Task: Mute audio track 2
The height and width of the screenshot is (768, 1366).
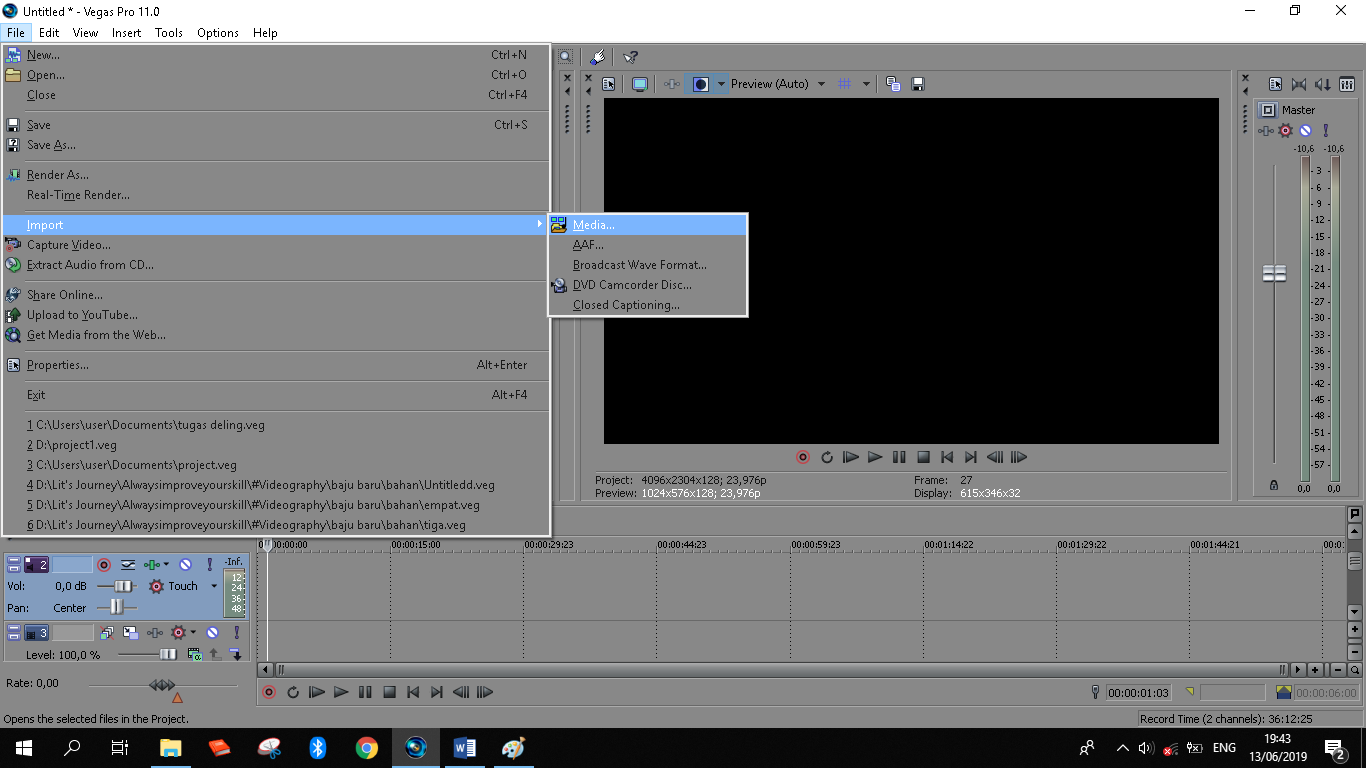Action: pos(185,565)
